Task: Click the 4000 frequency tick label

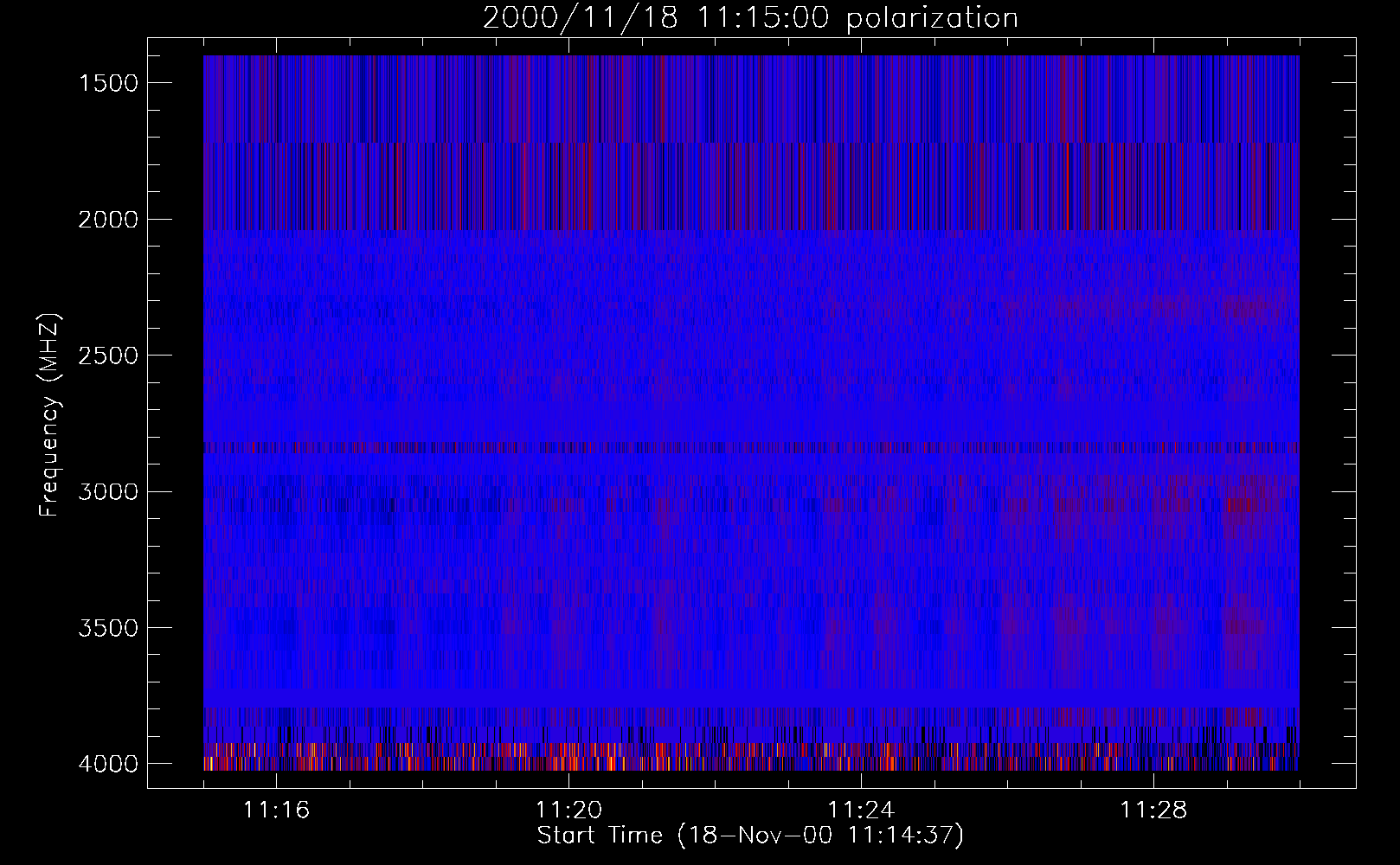Action: pyautogui.click(x=108, y=764)
